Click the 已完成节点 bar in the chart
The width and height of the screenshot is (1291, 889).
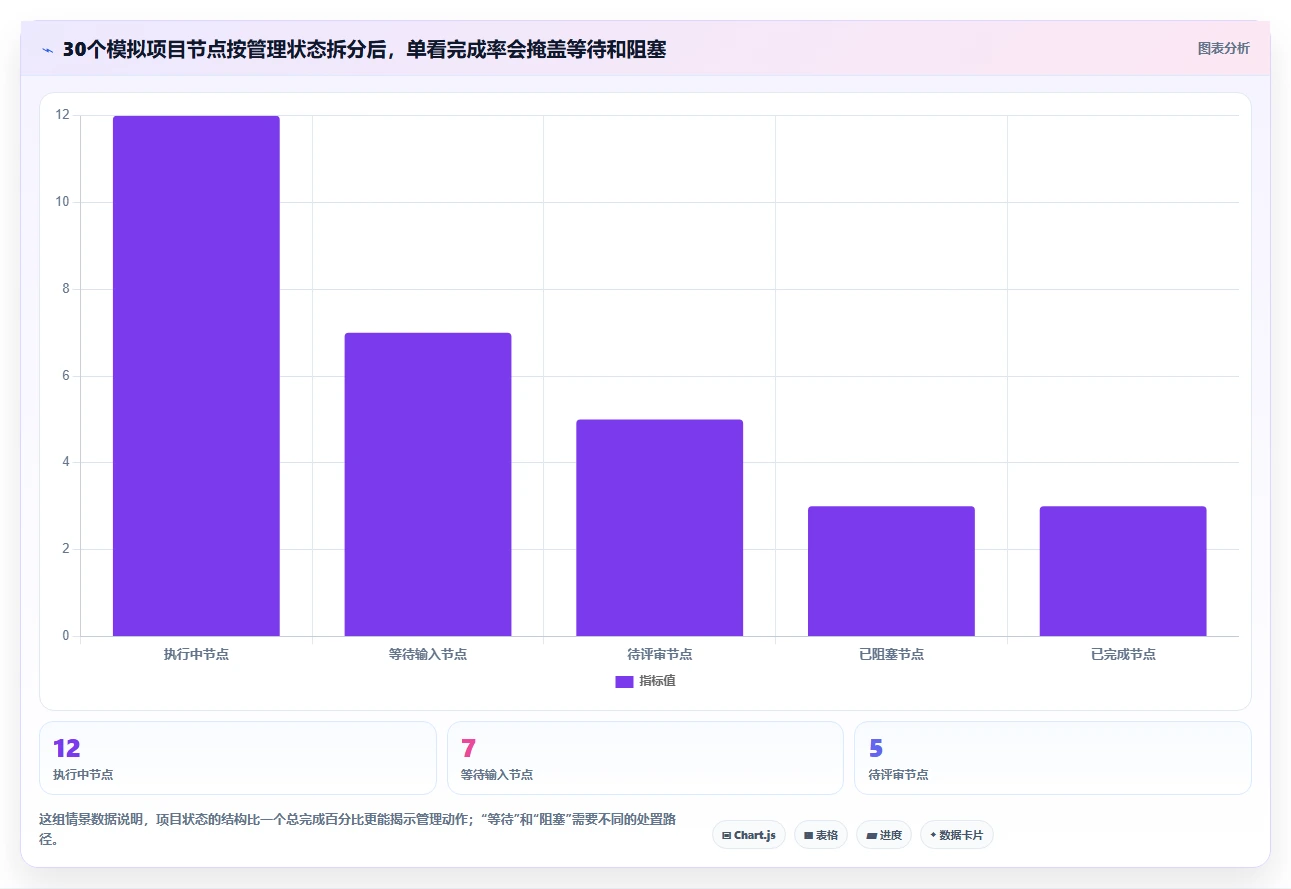(x=1123, y=571)
